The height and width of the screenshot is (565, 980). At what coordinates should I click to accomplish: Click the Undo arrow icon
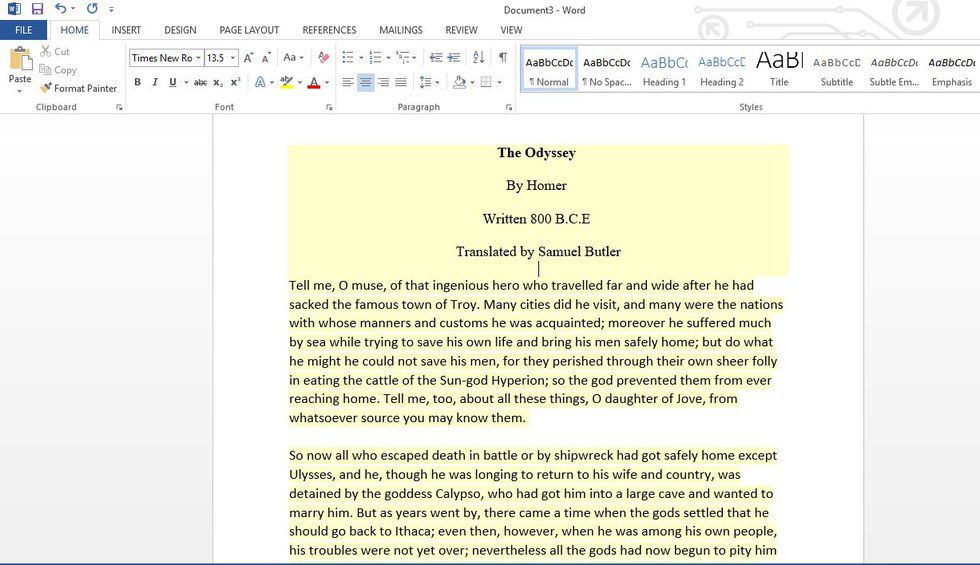click(60, 9)
